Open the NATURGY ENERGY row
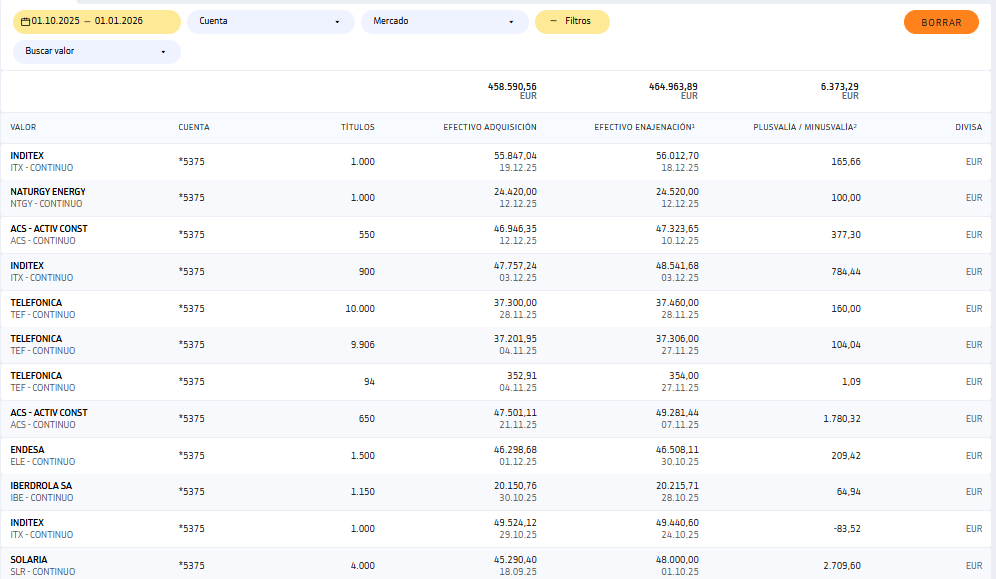 [x=48, y=192]
